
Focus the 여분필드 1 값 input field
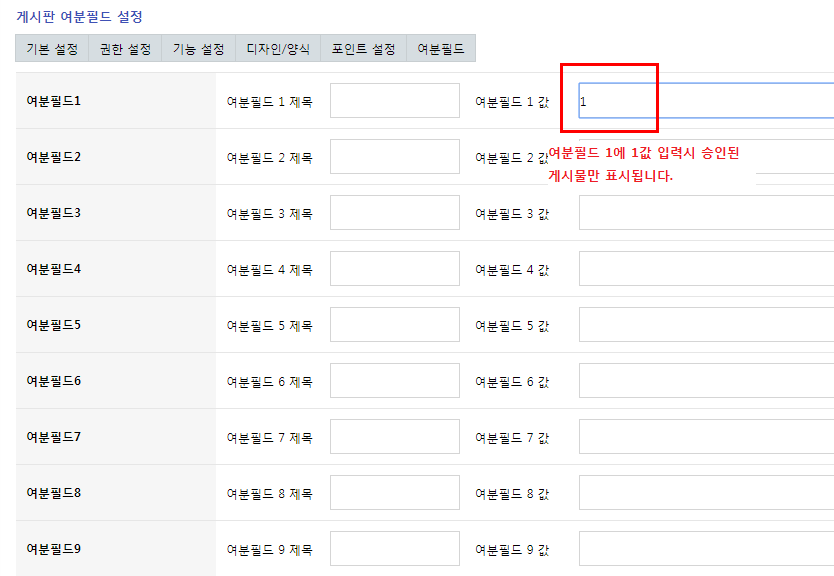tap(706, 101)
